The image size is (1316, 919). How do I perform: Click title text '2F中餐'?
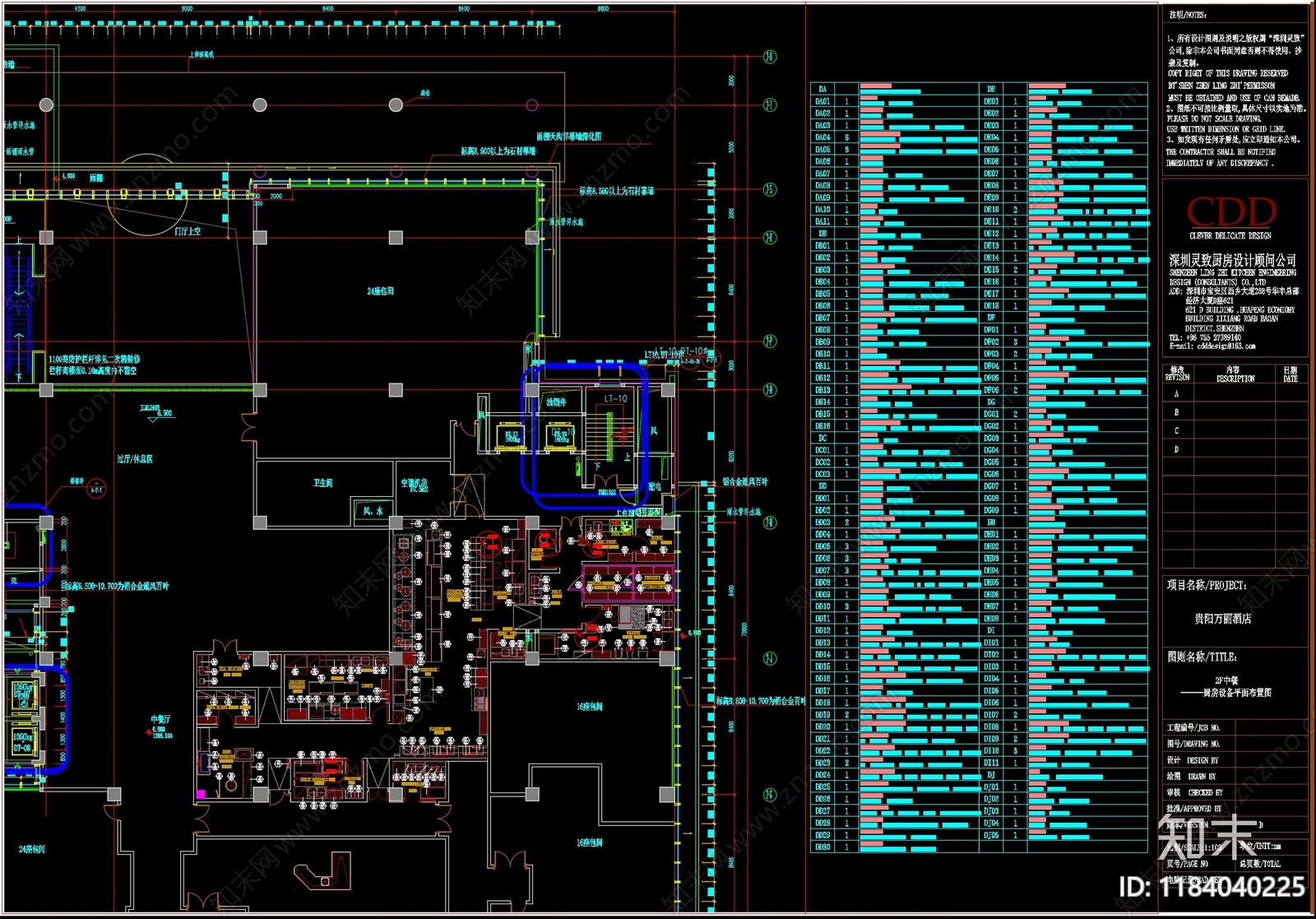pyautogui.click(x=1226, y=680)
